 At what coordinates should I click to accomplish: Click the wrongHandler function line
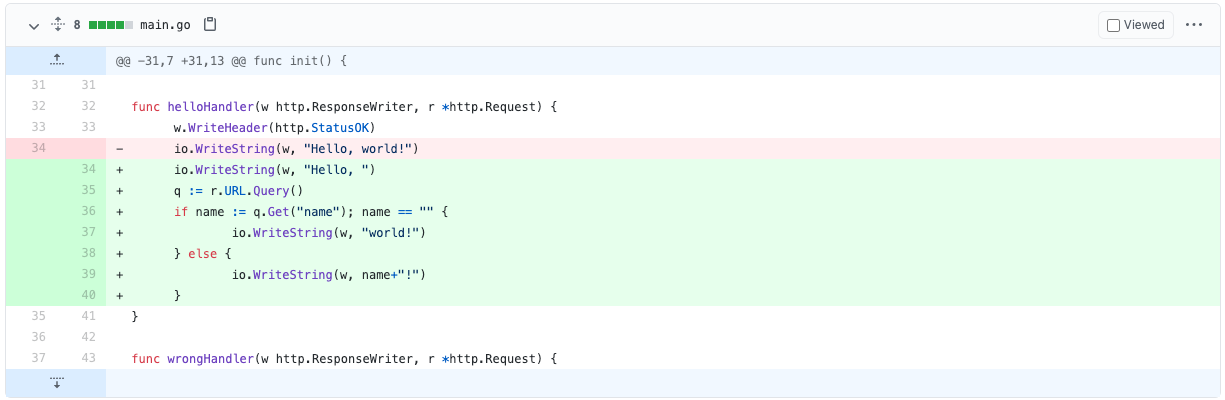coord(344,359)
